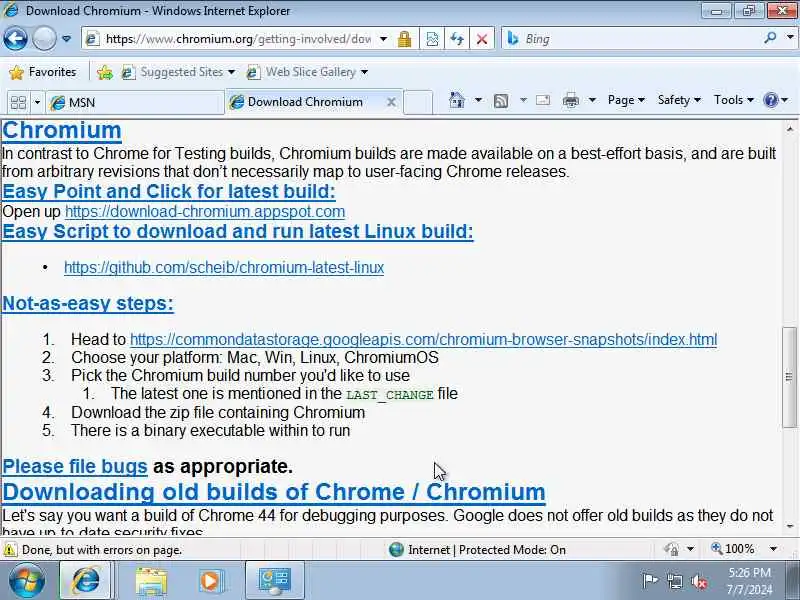Open Windows Explorer taskbar folder icon
800x600 pixels.
tap(151, 580)
